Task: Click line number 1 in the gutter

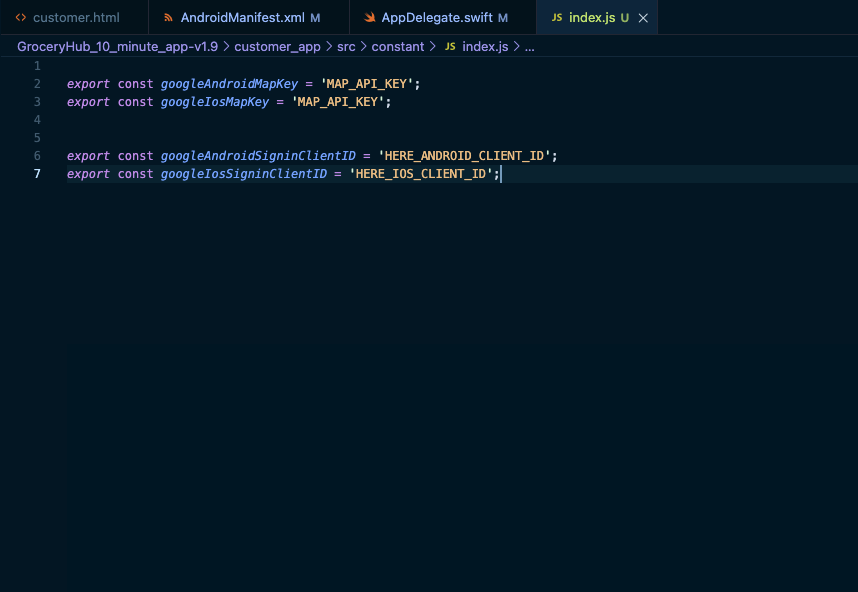Action: [37, 66]
